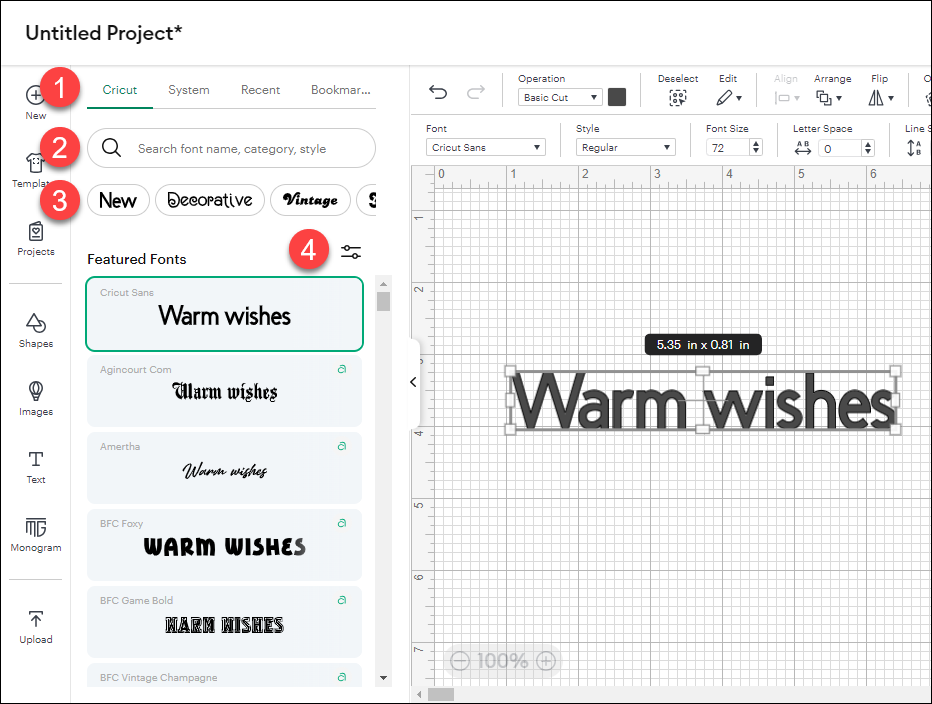Click Cricut Access badge on BFC Foxy
Image resolution: width=932 pixels, height=704 pixels.
point(342,523)
